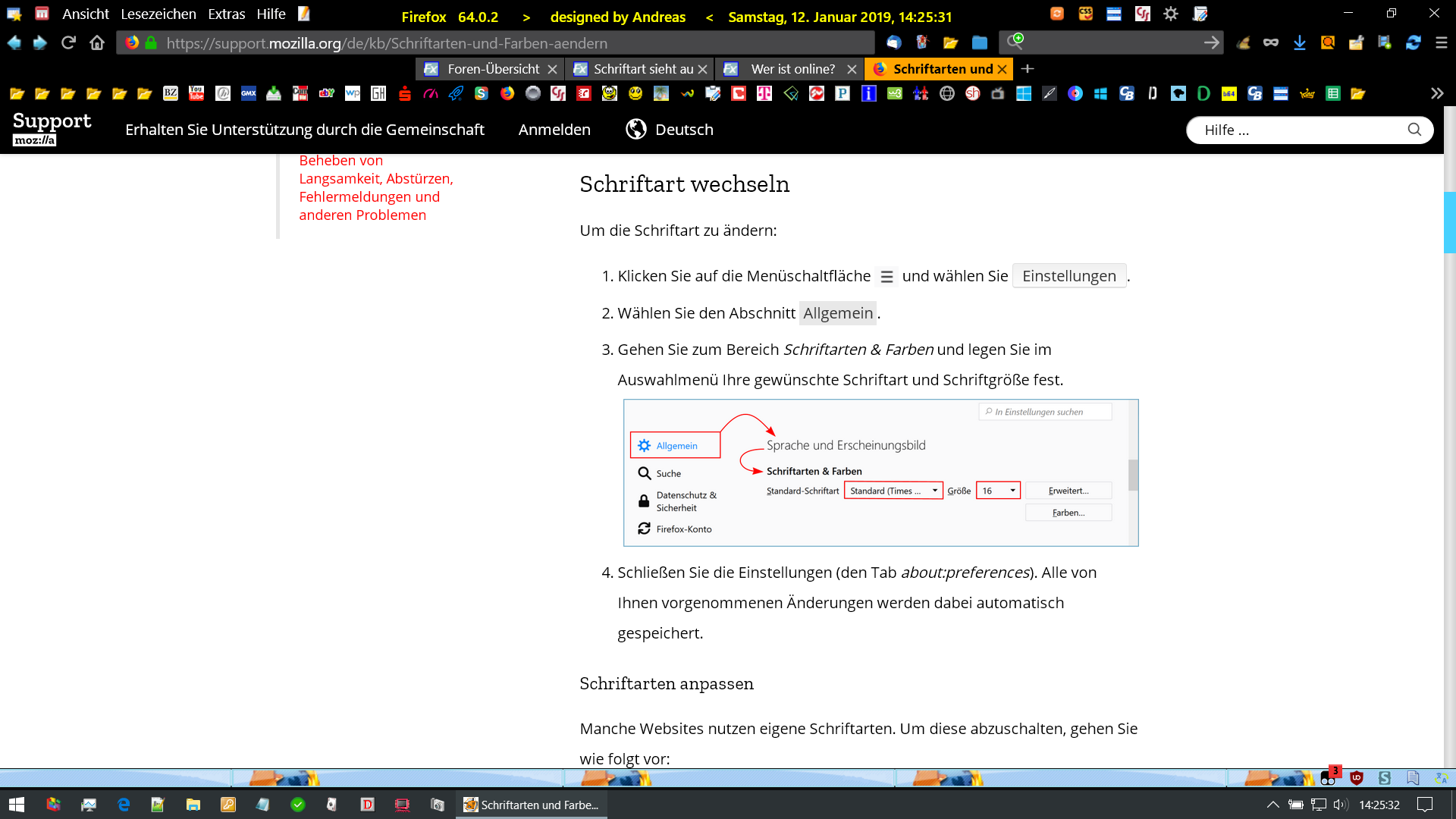Open the Lesezeichen menu
This screenshot has width=1456, height=819.
pyautogui.click(x=158, y=14)
